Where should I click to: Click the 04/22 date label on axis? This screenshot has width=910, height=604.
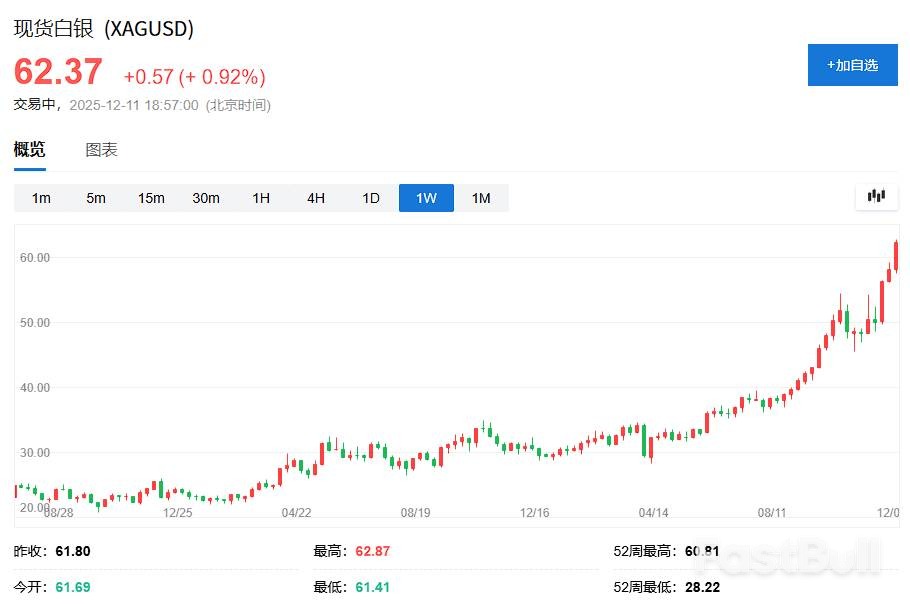pos(296,513)
